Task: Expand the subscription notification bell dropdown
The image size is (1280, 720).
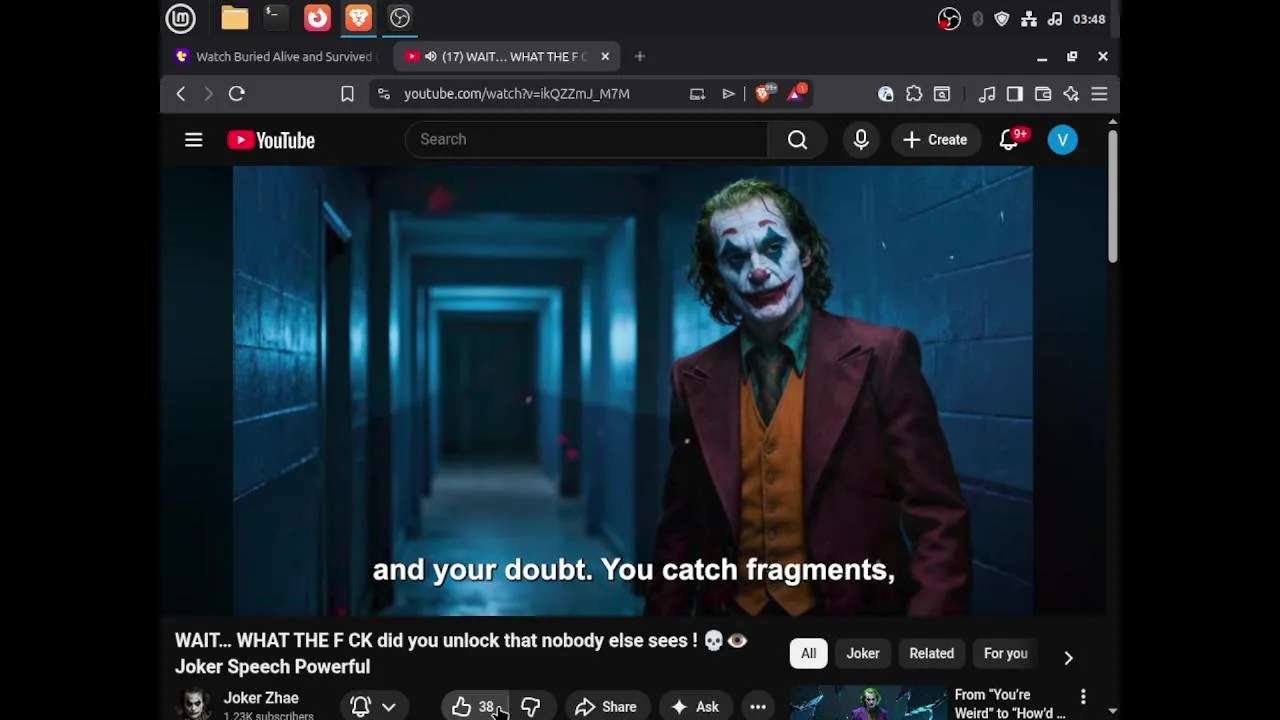Action: click(373, 707)
